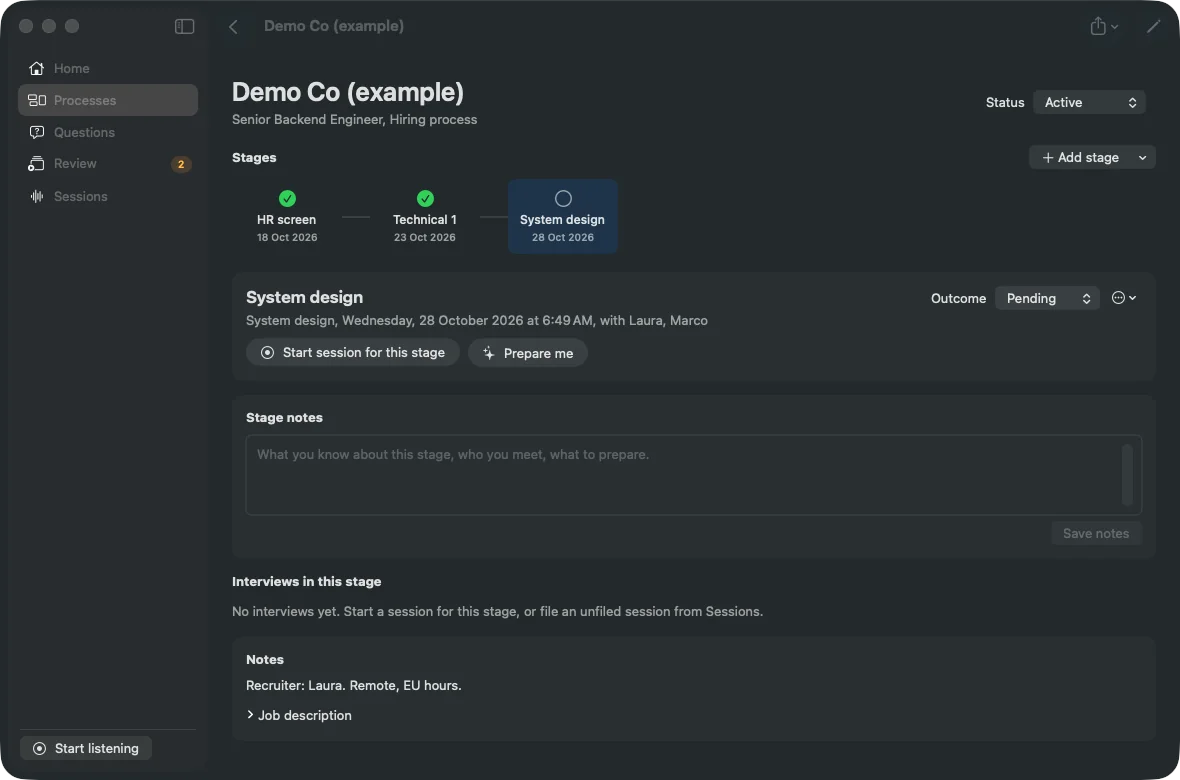Click the Technical 1 green checkmark
Image resolution: width=1180 pixels, height=780 pixels.
(425, 198)
